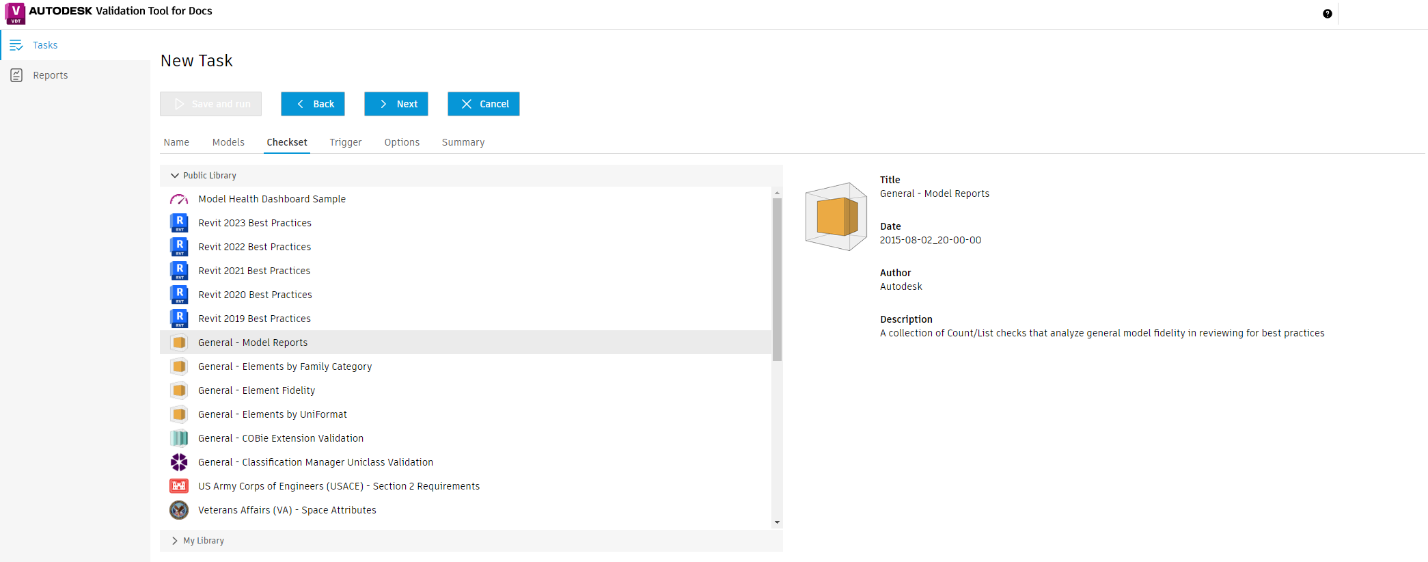
Task: Click the date value 2015-08-02_20-00-00
Action: click(x=930, y=240)
